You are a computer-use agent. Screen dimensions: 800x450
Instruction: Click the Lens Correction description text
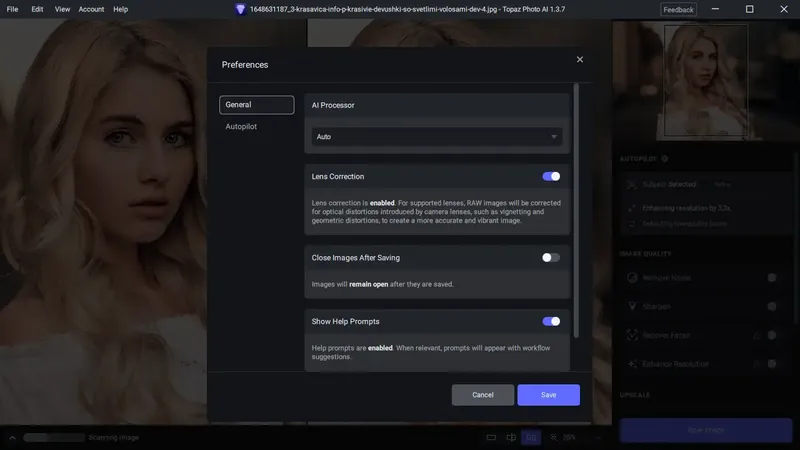(436, 212)
